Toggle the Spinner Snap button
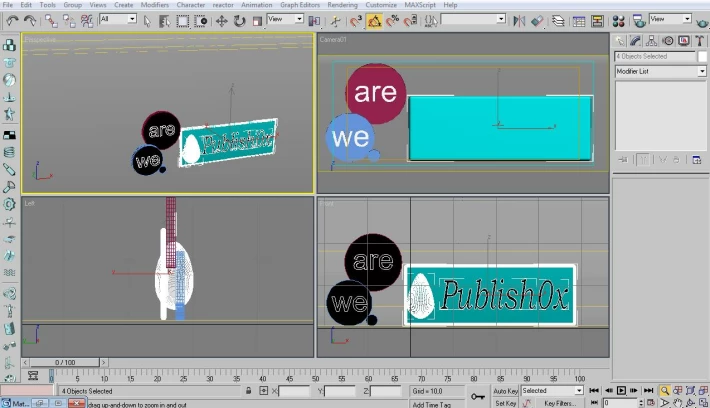The width and height of the screenshot is (710, 408). click(x=410, y=21)
